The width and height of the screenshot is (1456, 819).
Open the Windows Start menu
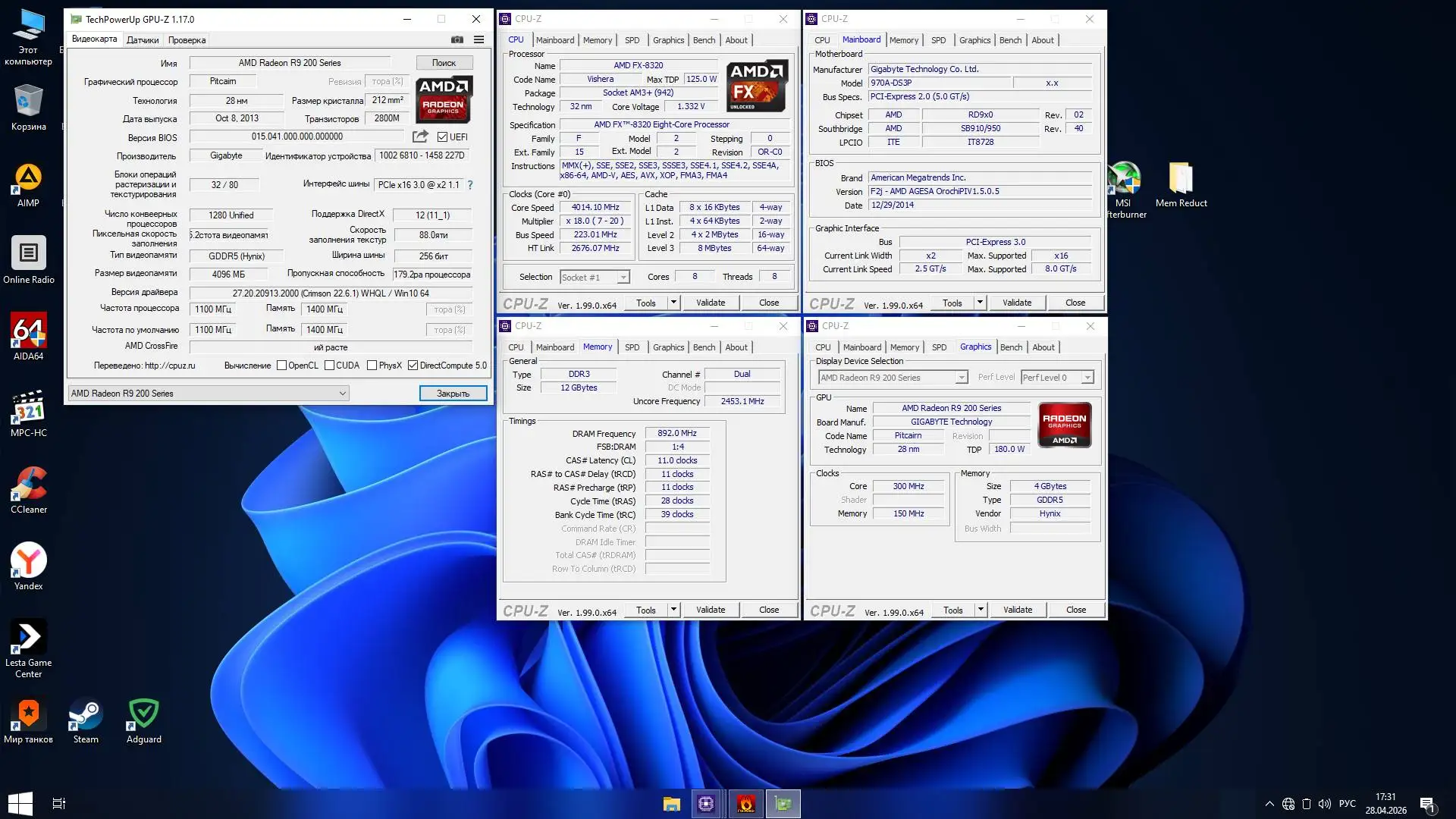click(20, 804)
